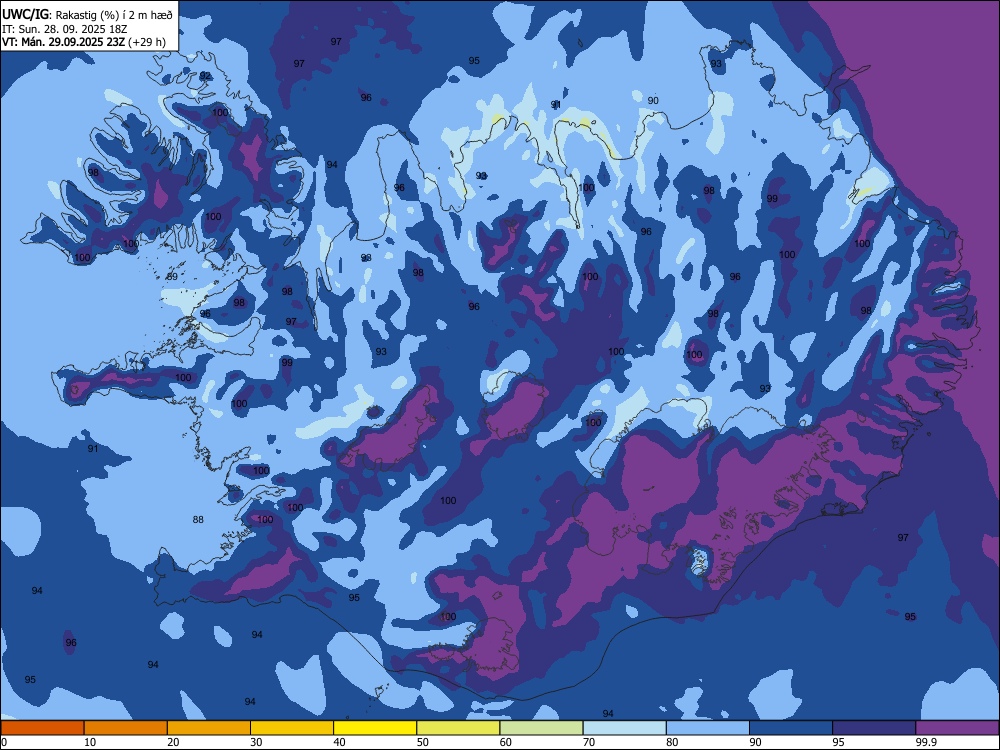Select the '89' humidity value on the map

[x=172, y=277]
